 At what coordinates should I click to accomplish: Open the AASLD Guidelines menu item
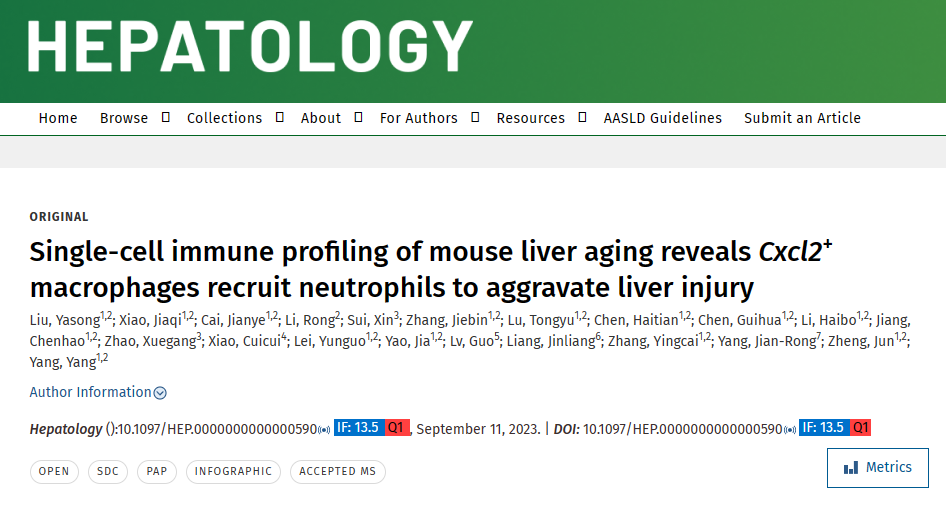tap(662, 118)
